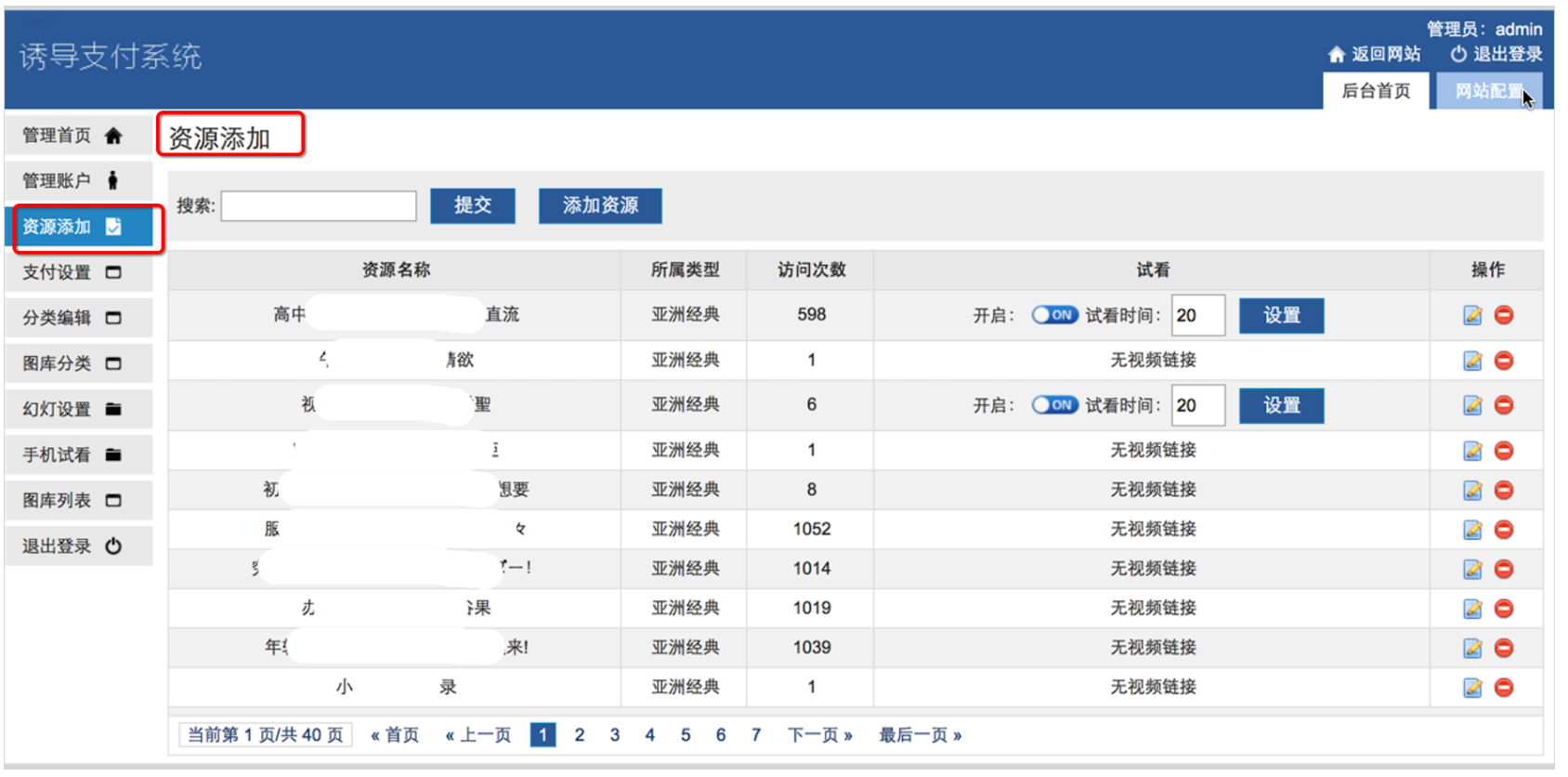Screen dimensions: 1568x777
Task: Click the delete icon for the 1039-visits row
Action: (x=1504, y=648)
